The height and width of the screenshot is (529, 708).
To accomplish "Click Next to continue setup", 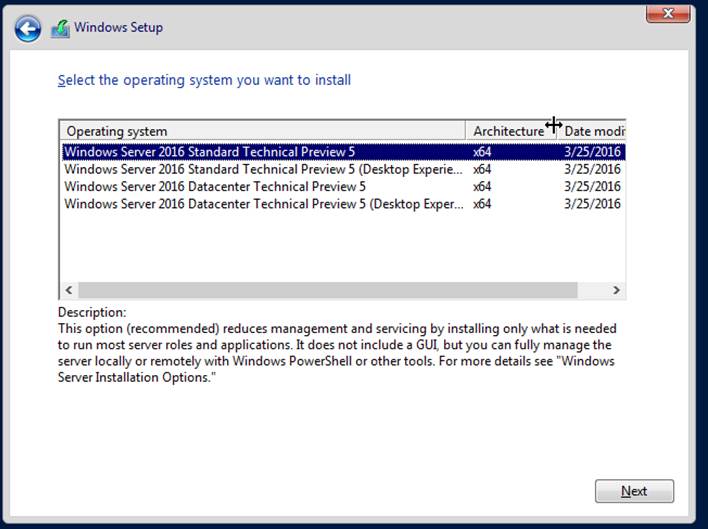I will [634, 491].
